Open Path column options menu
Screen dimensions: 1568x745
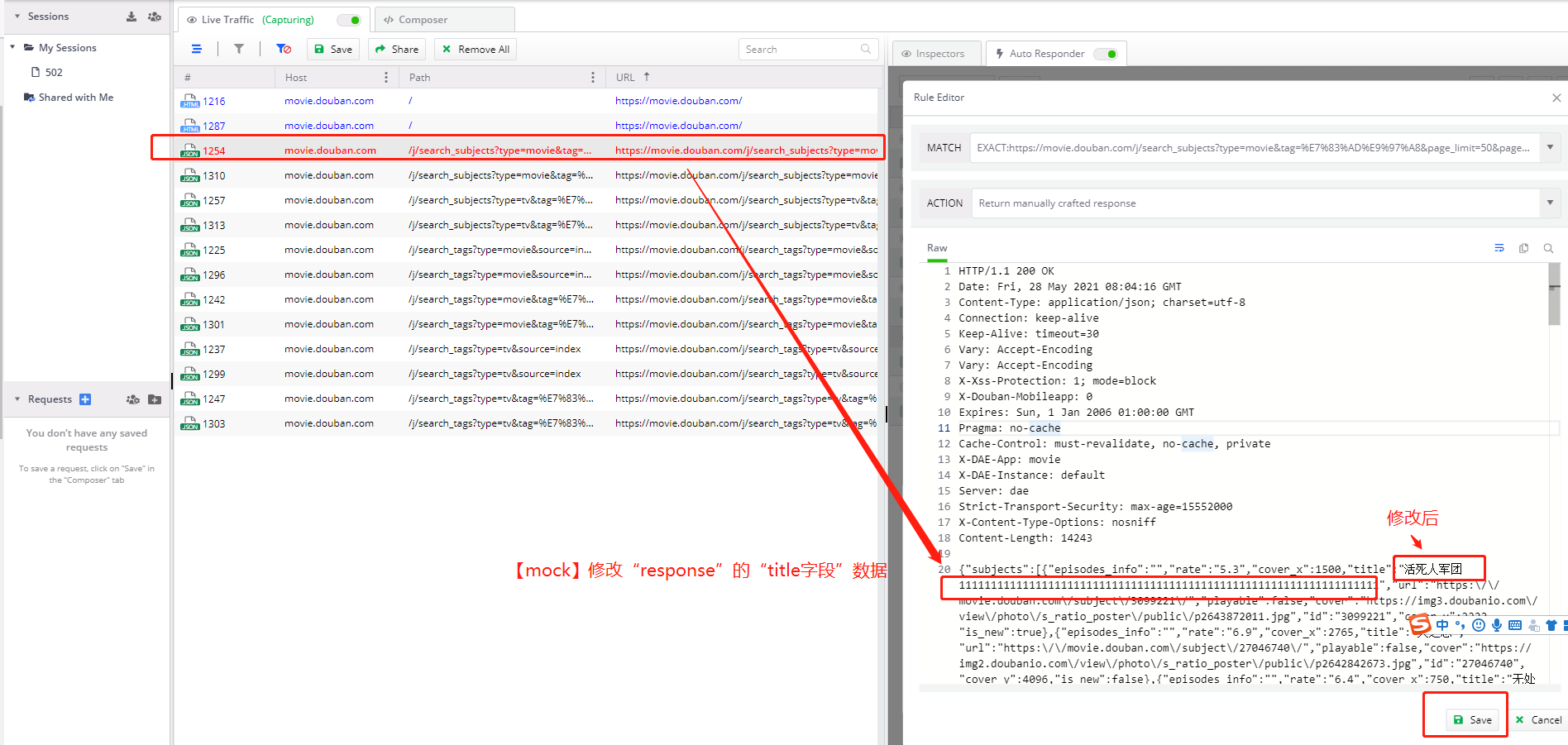[x=593, y=78]
